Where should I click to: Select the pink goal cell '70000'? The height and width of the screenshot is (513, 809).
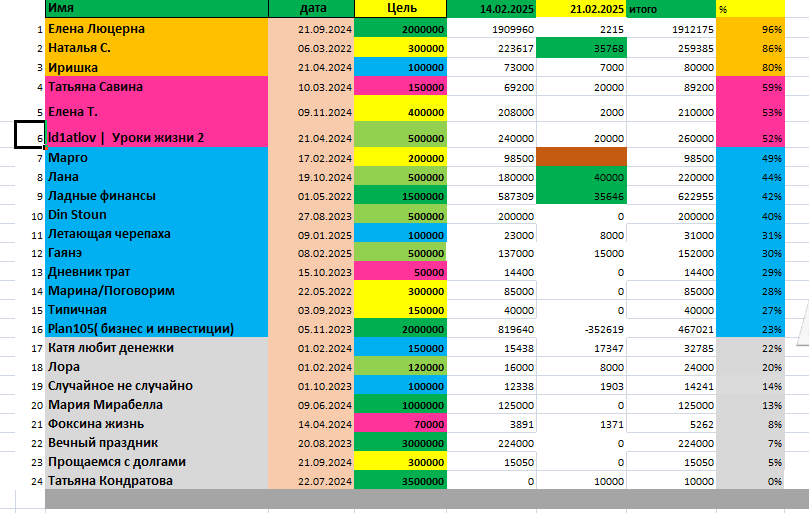click(x=401, y=424)
